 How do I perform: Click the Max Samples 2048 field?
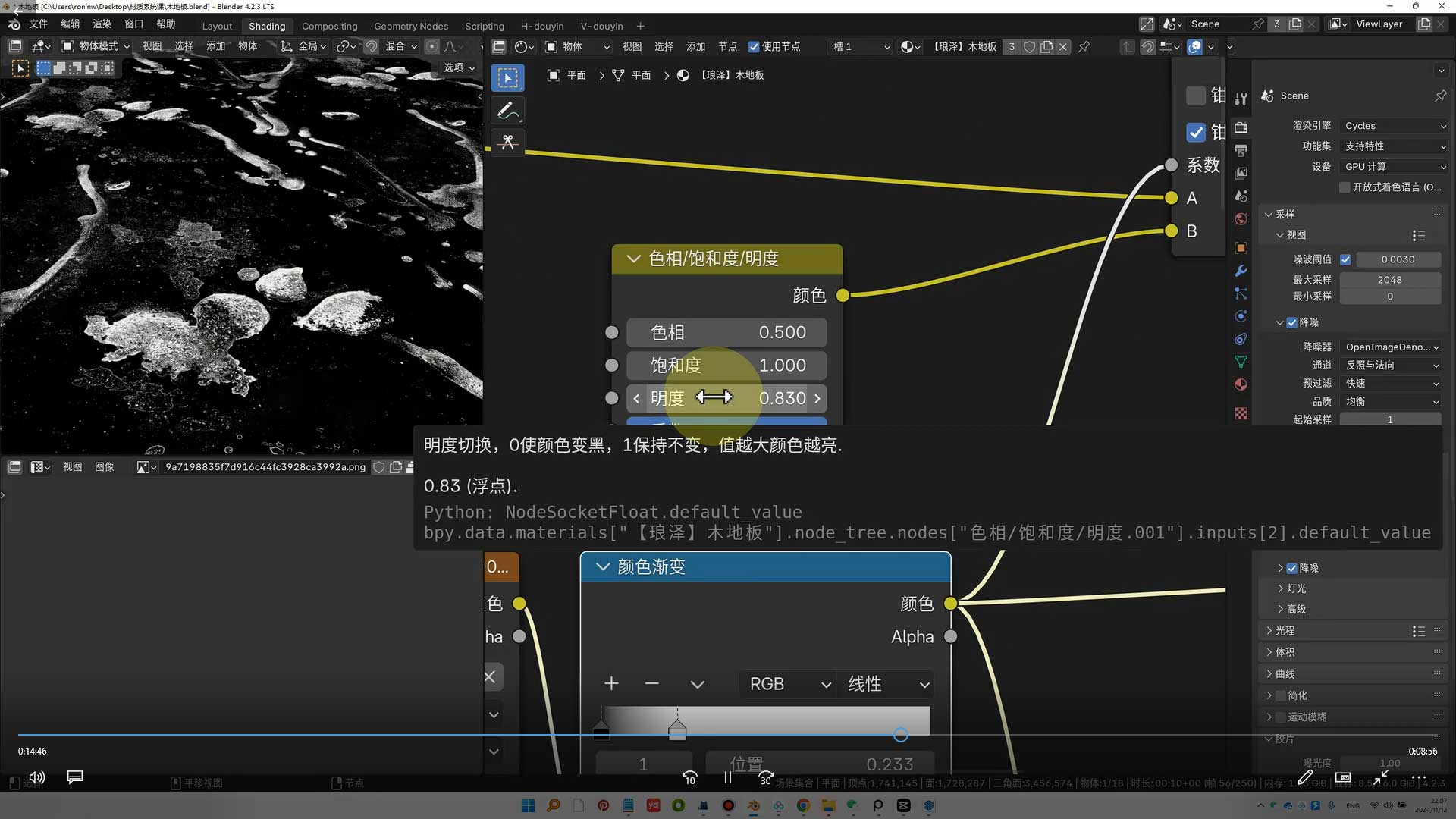[1389, 280]
